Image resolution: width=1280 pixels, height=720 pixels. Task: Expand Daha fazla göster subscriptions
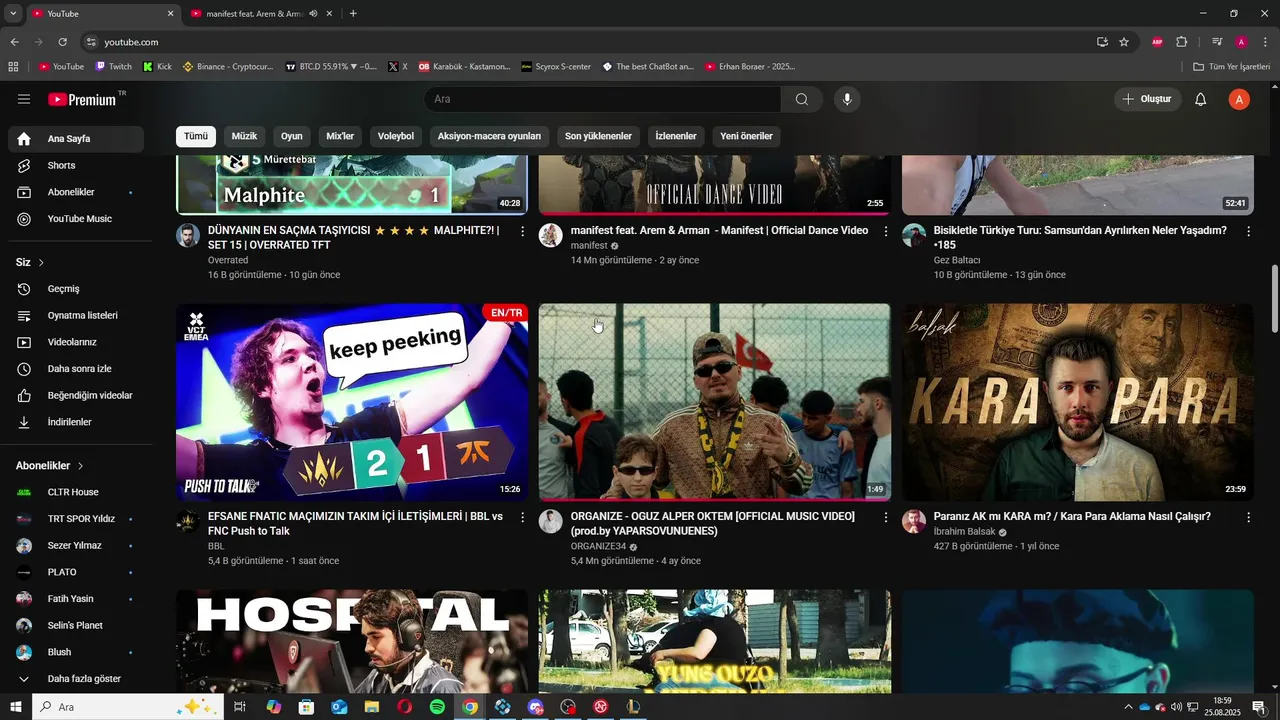(75, 679)
